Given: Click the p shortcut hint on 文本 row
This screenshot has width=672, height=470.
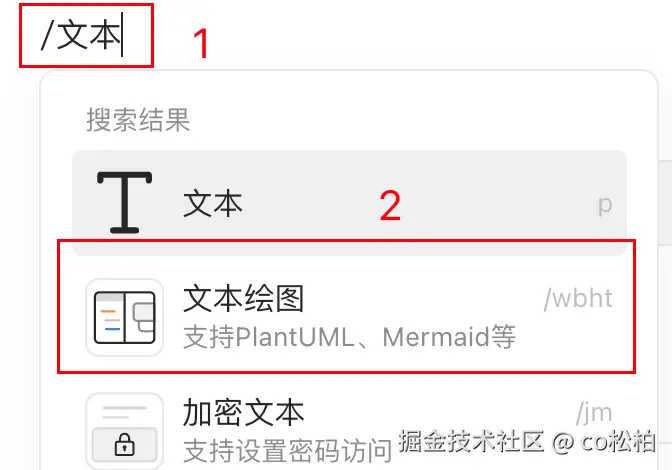Looking at the screenshot, I should coord(605,206).
